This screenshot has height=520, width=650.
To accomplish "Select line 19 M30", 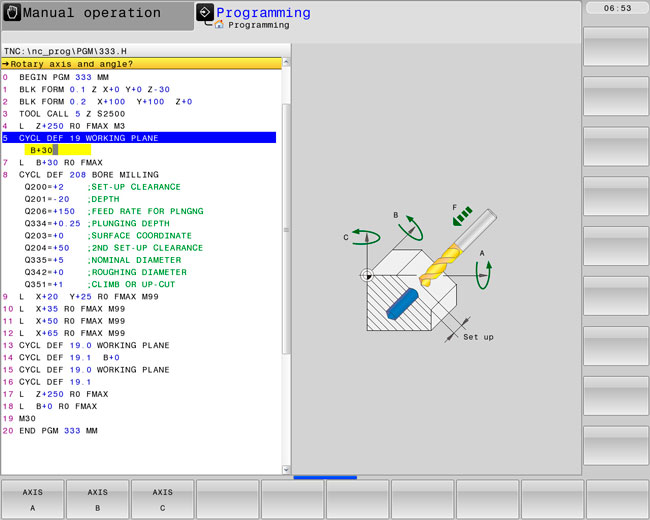I will pos(19,418).
